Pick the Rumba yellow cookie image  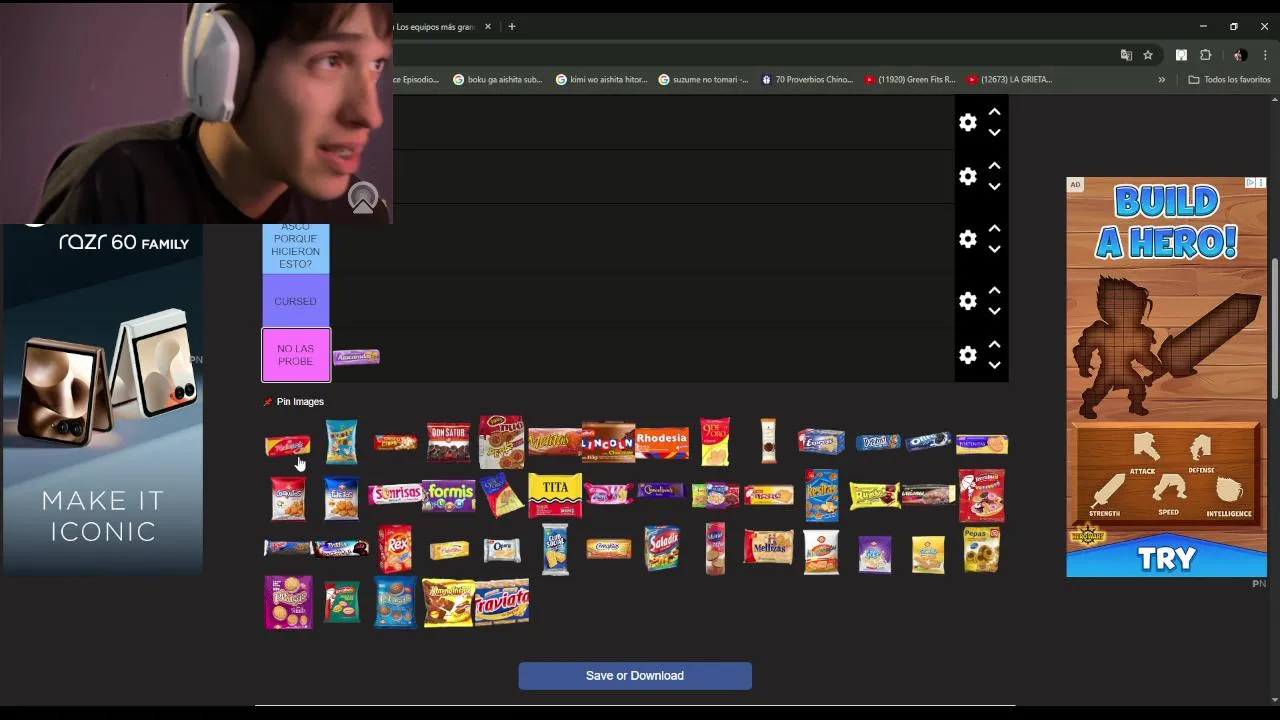point(875,495)
